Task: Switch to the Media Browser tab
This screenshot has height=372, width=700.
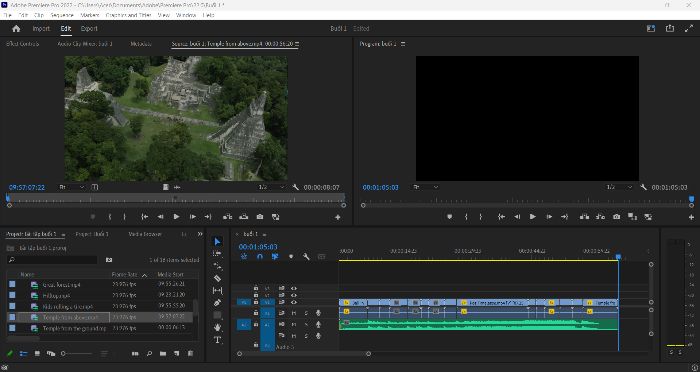Action: [145, 234]
